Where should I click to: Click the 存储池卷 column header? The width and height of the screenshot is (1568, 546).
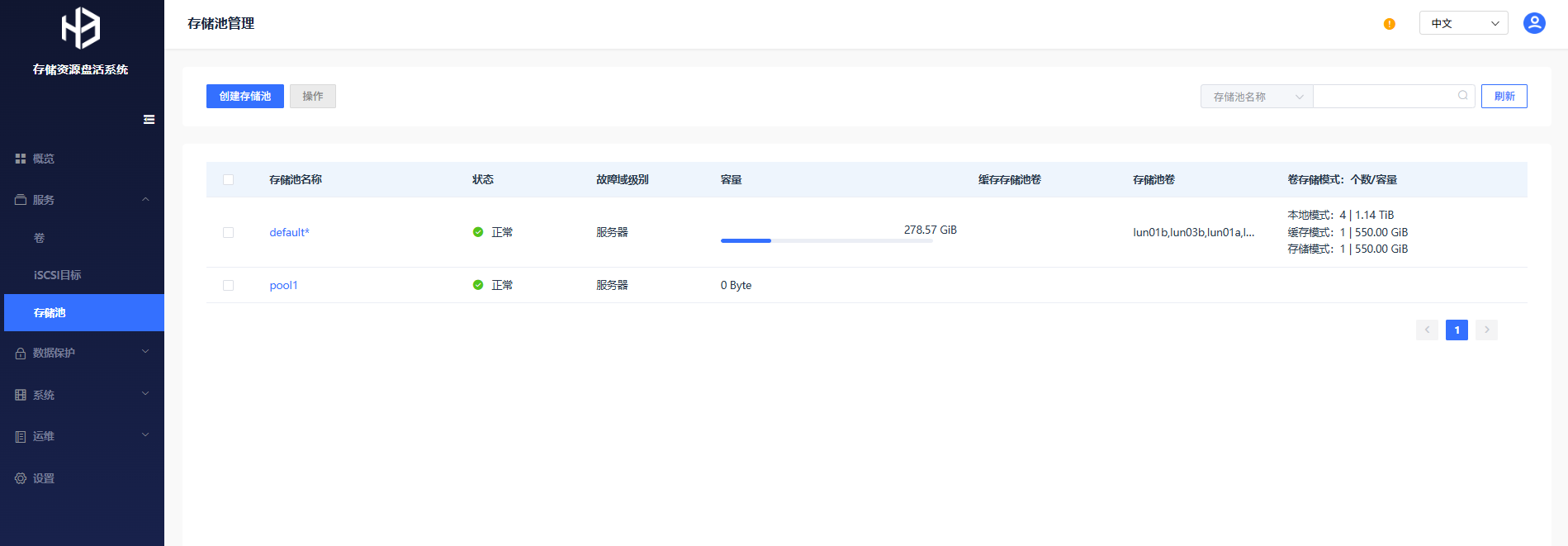point(1153,179)
